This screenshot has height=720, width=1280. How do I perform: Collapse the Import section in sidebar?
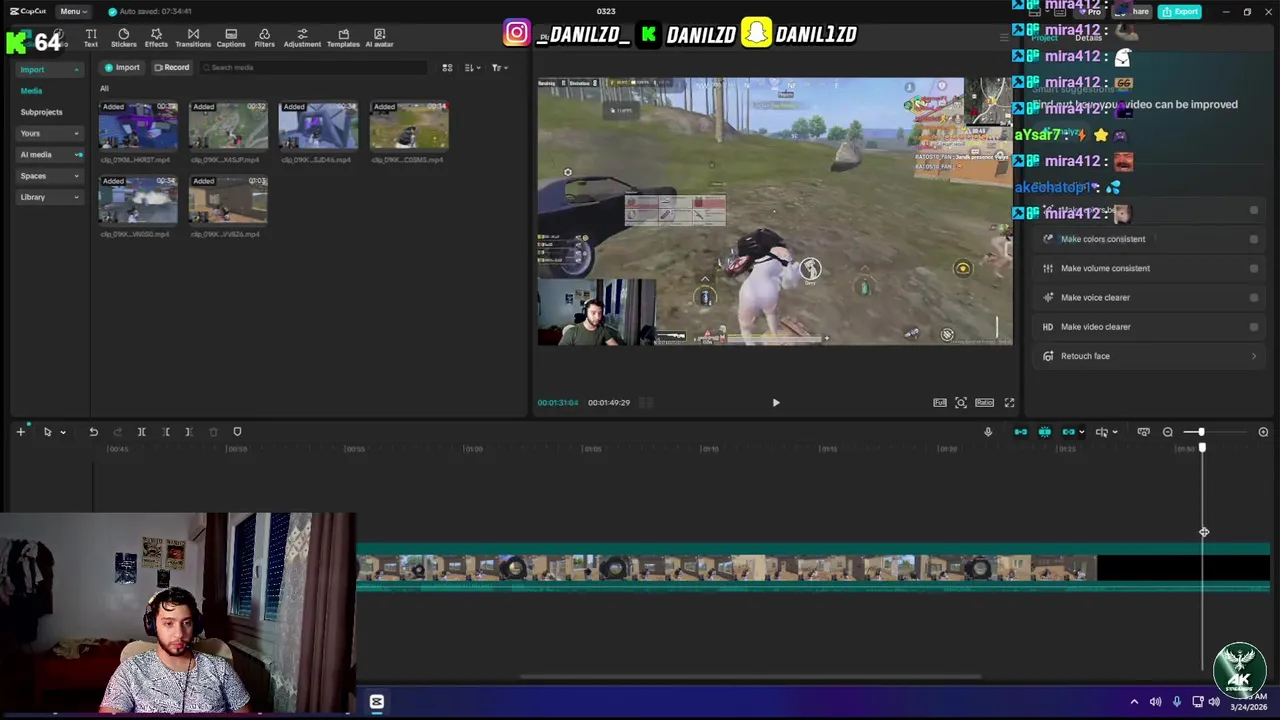coord(49,70)
